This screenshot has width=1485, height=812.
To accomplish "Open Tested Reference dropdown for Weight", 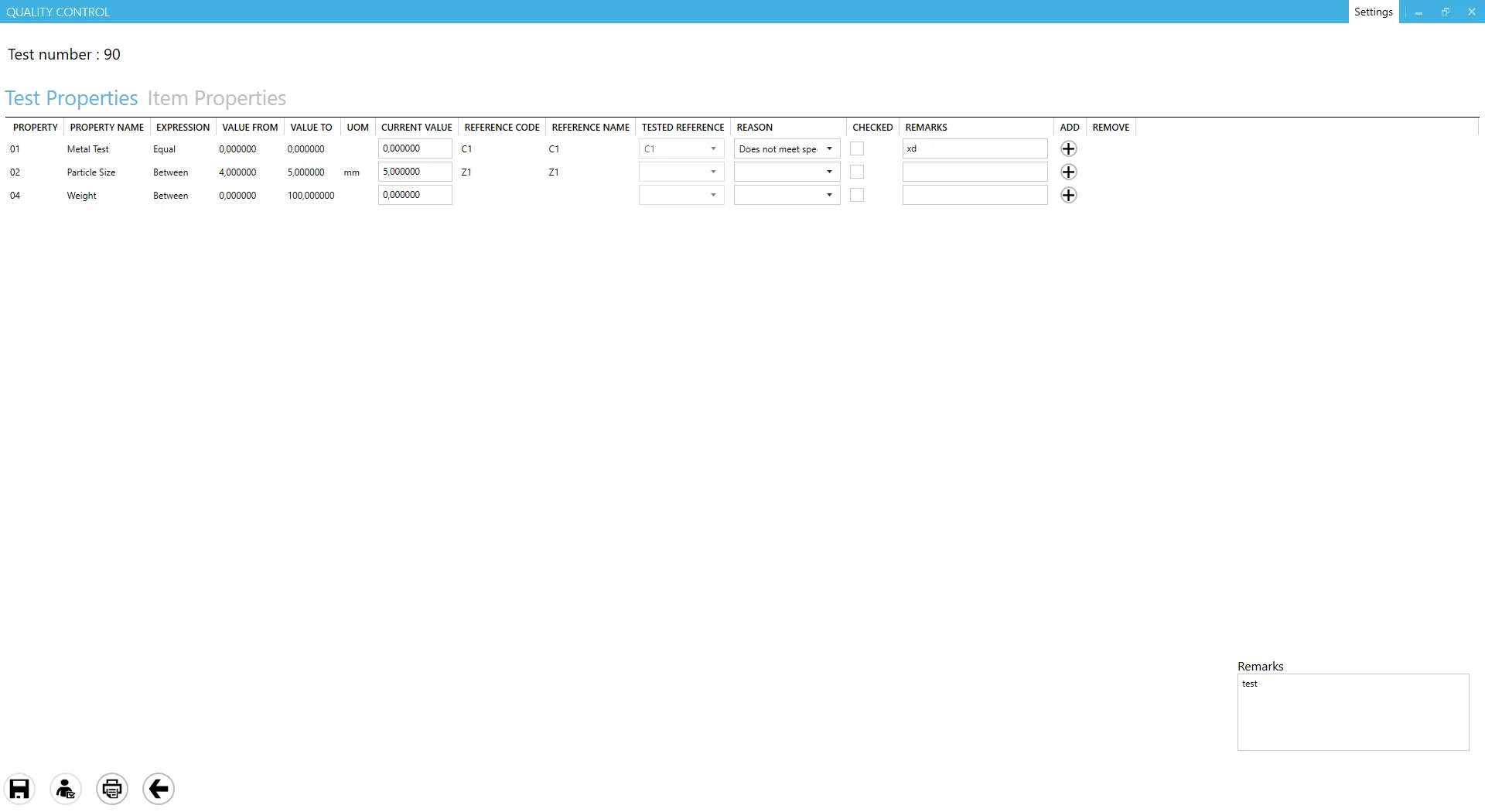I will tap(681, 195).
